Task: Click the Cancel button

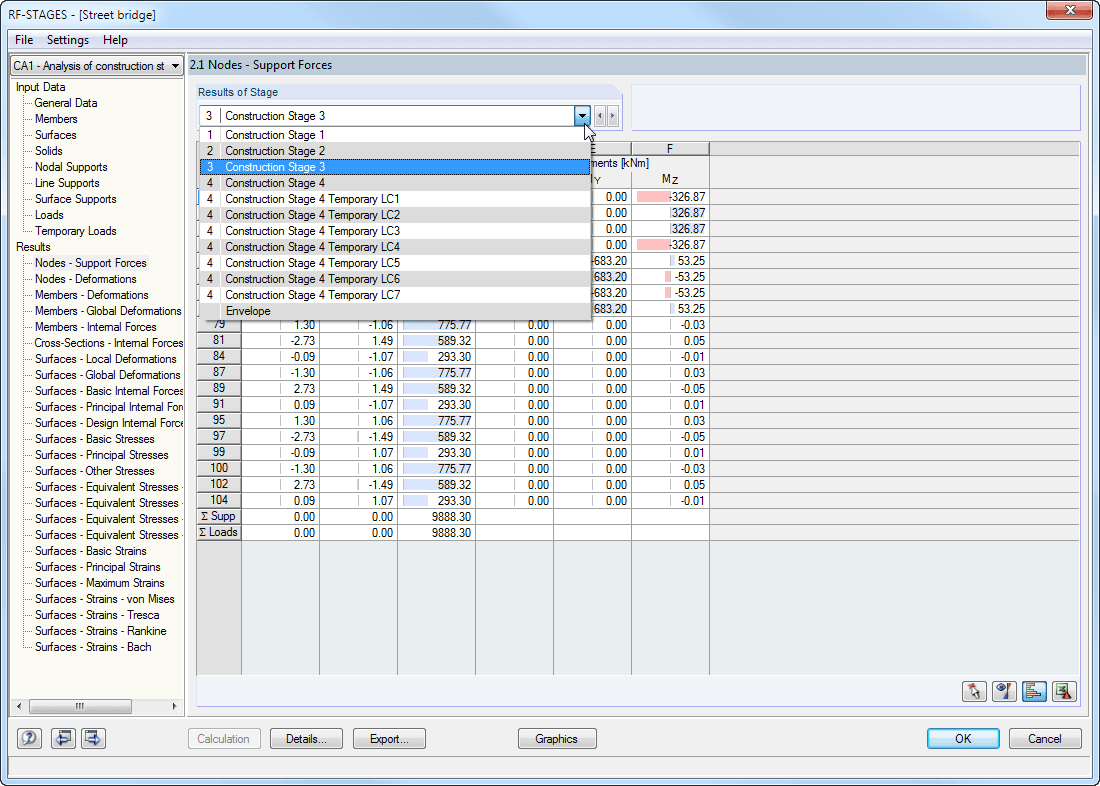Action: tap(1045, 738)
